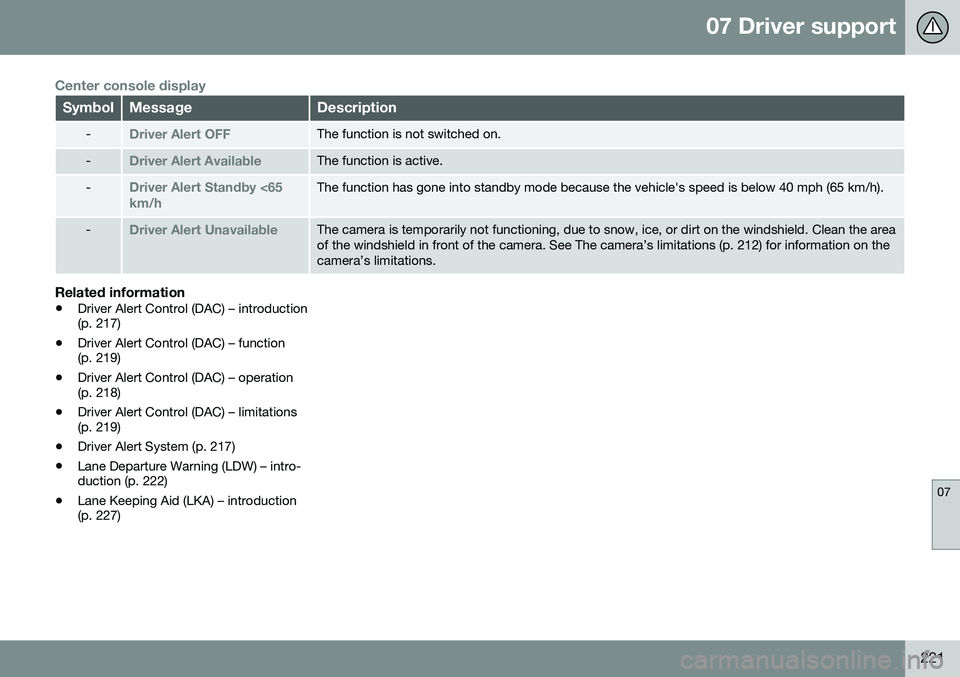Click the warning triangle icon in header
Viewport: 960px width, 677px height.
[x=932, y=27]
